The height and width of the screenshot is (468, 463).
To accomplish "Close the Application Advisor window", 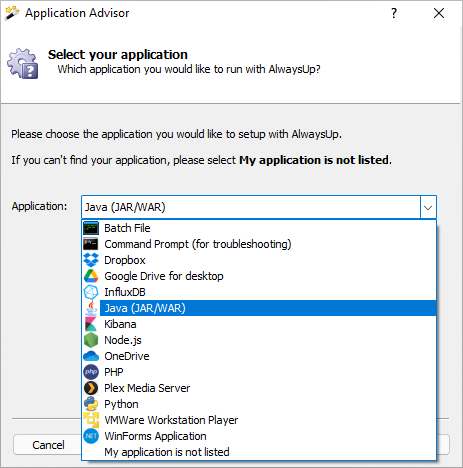I will pos(439,13).
